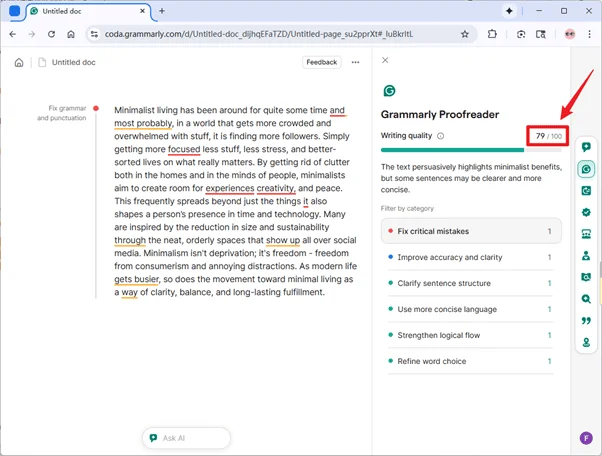Click the Ask AI input box
The height and width of the screenshot is (456, 602).
[186, 438]
